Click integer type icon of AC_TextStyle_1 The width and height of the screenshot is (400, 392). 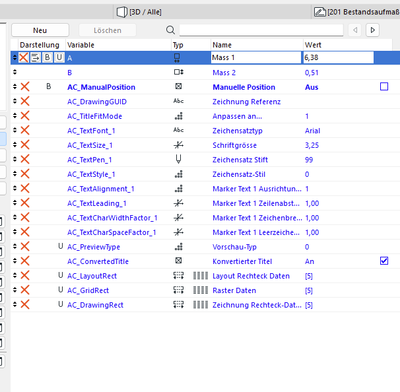point(179,174)
